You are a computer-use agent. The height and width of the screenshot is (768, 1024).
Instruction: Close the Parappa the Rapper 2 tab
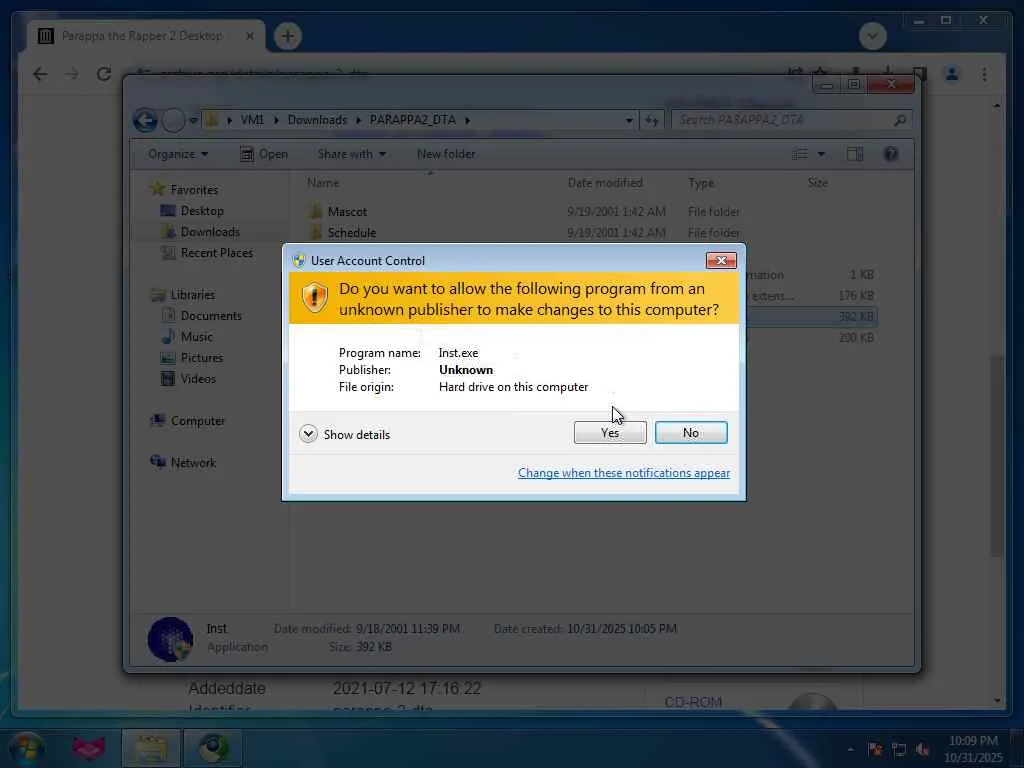tap(249, 36)
